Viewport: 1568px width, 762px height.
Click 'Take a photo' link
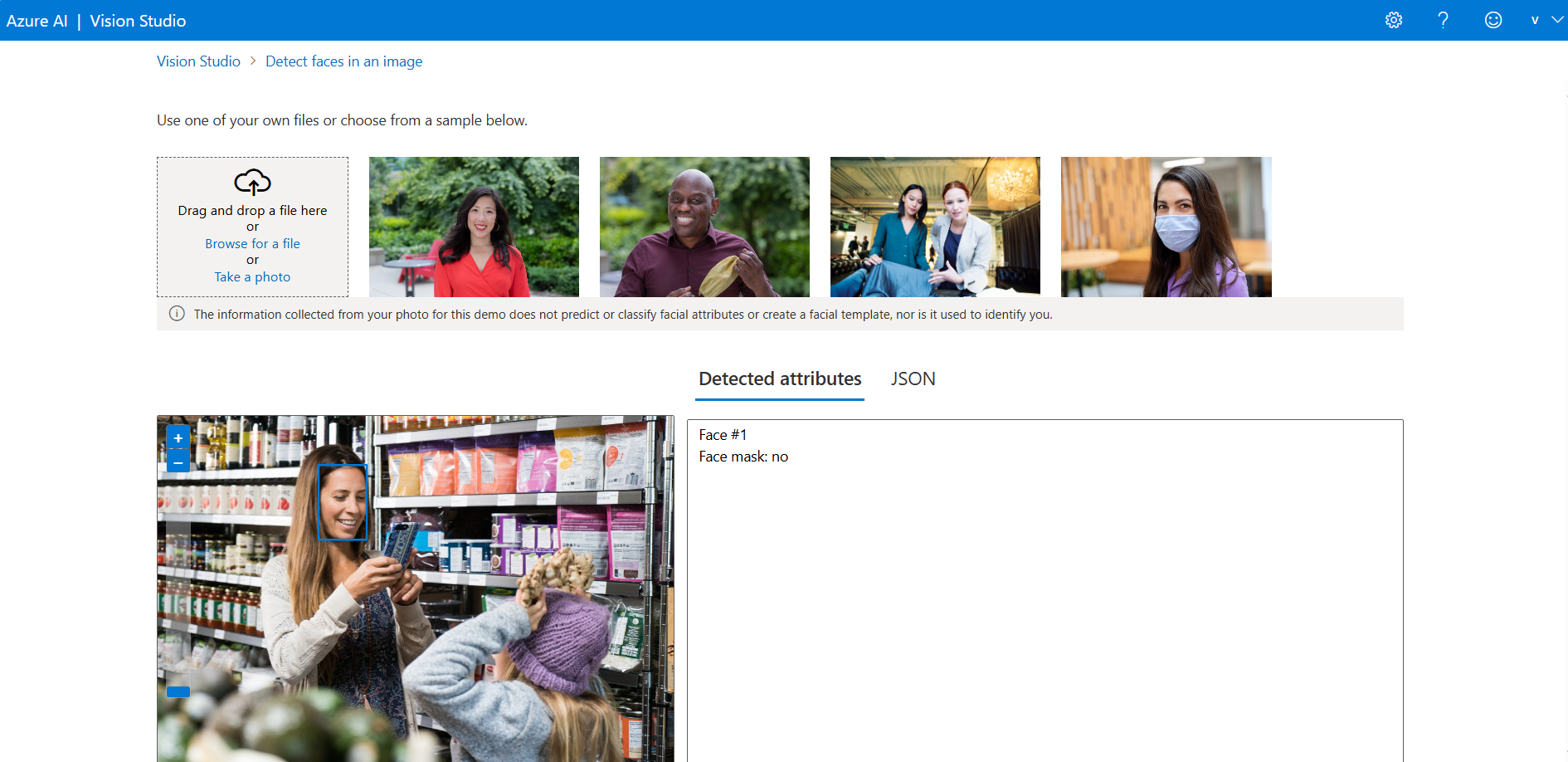pos(252,277)
